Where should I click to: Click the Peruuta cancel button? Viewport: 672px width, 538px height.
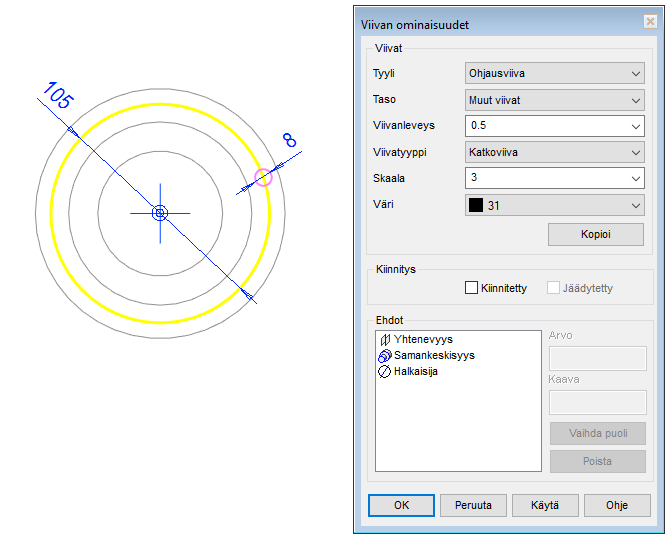tap(473, 505)
